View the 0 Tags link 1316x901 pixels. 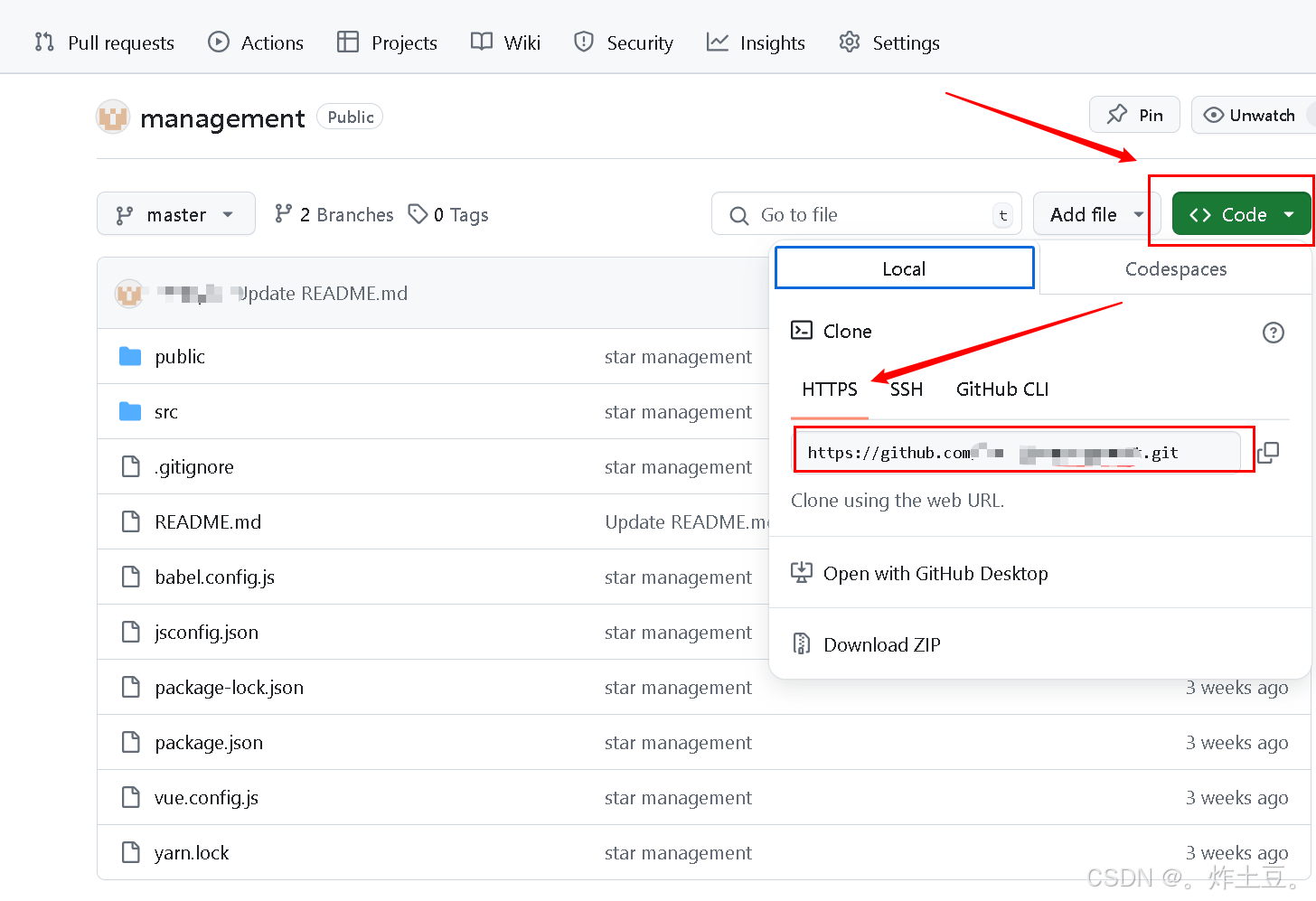click(x=448, y=214)
